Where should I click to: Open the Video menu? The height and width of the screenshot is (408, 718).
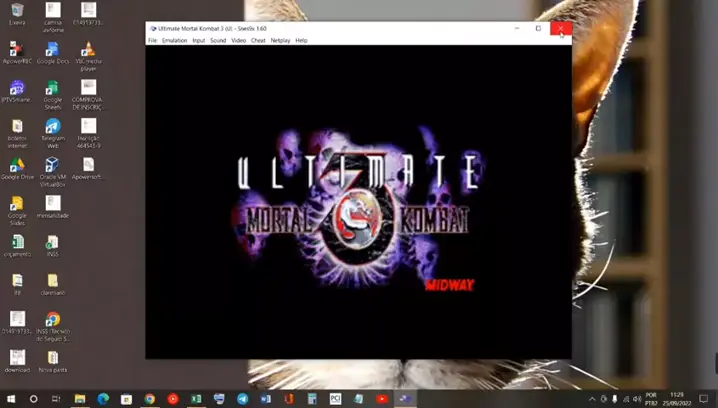tap(238, 40)
